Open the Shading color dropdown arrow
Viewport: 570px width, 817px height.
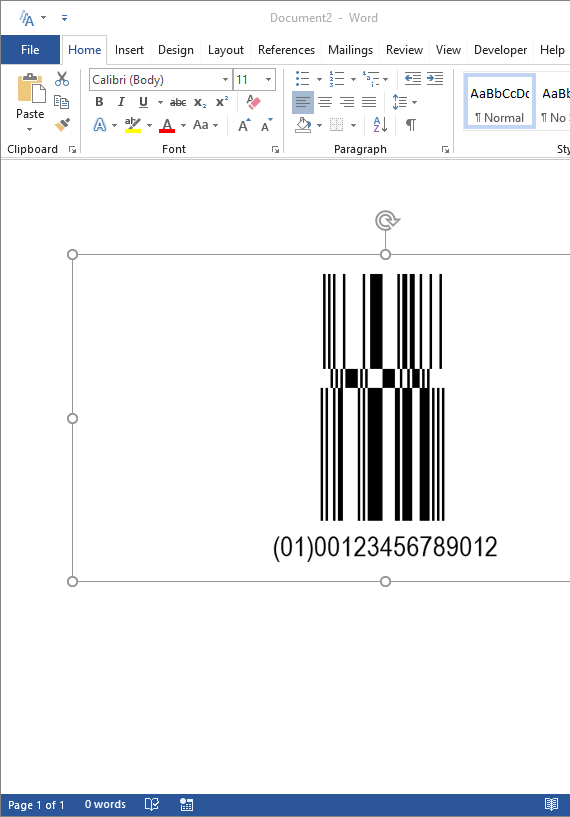pyautogui.click(x=319, y=126)
